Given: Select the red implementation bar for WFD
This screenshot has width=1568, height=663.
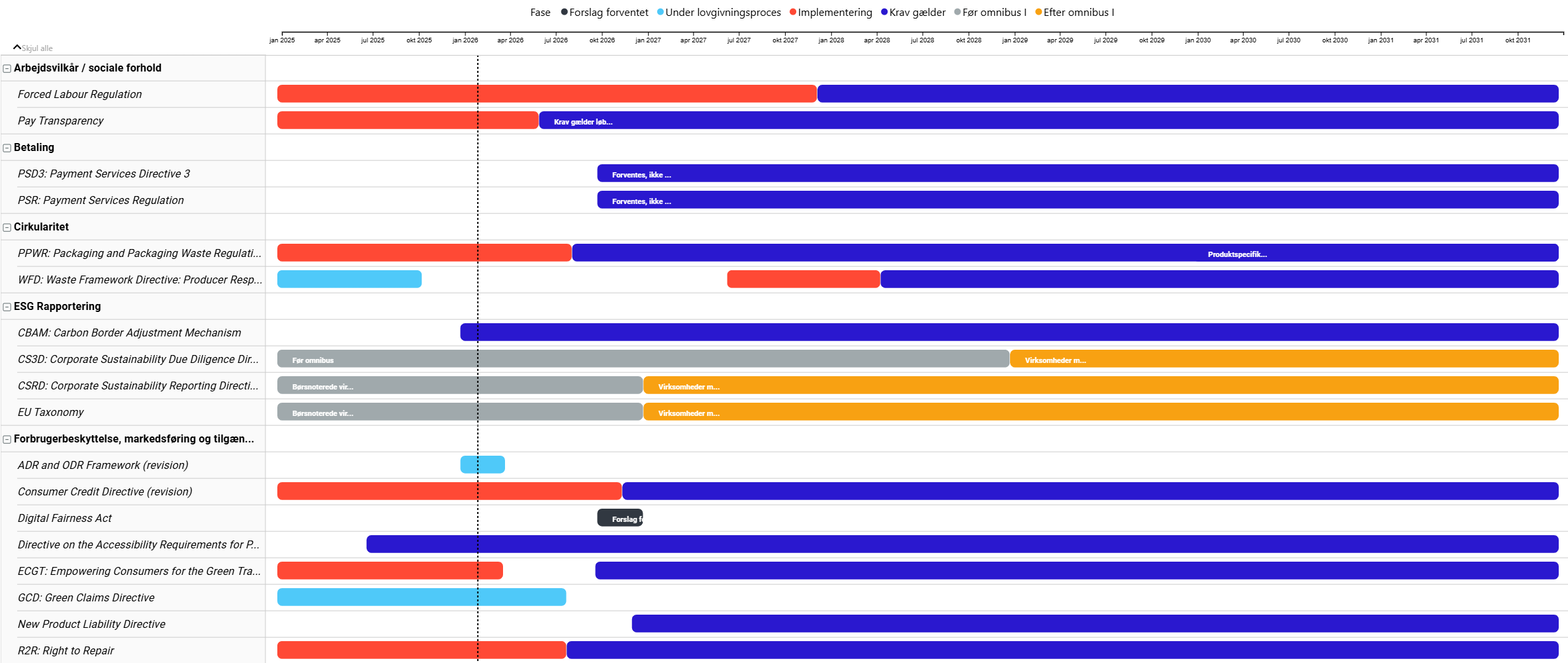Looking at the screenshot, I should pos(803,280).
